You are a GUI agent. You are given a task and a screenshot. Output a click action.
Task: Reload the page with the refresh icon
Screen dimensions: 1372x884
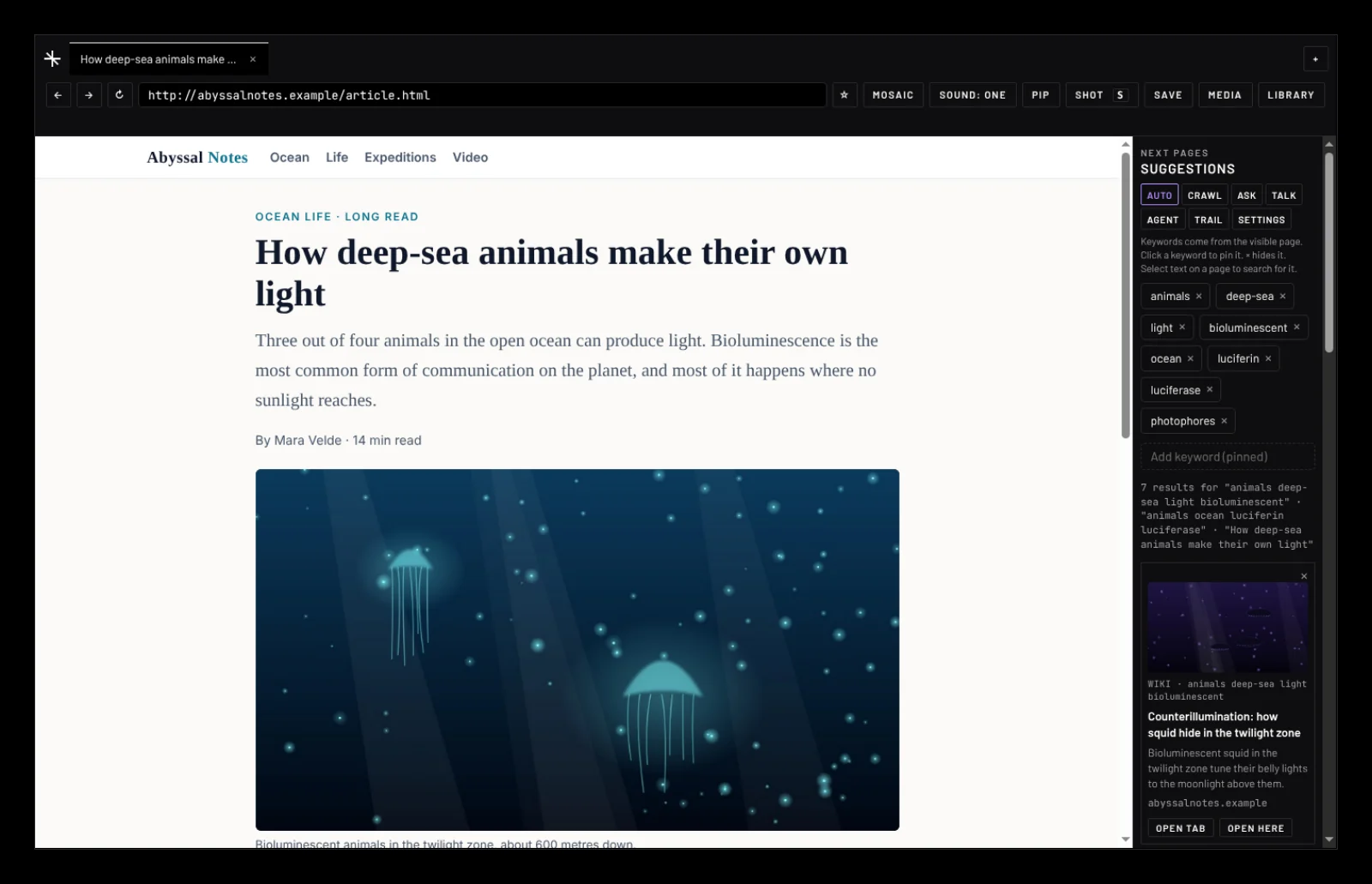pos(119,95)
